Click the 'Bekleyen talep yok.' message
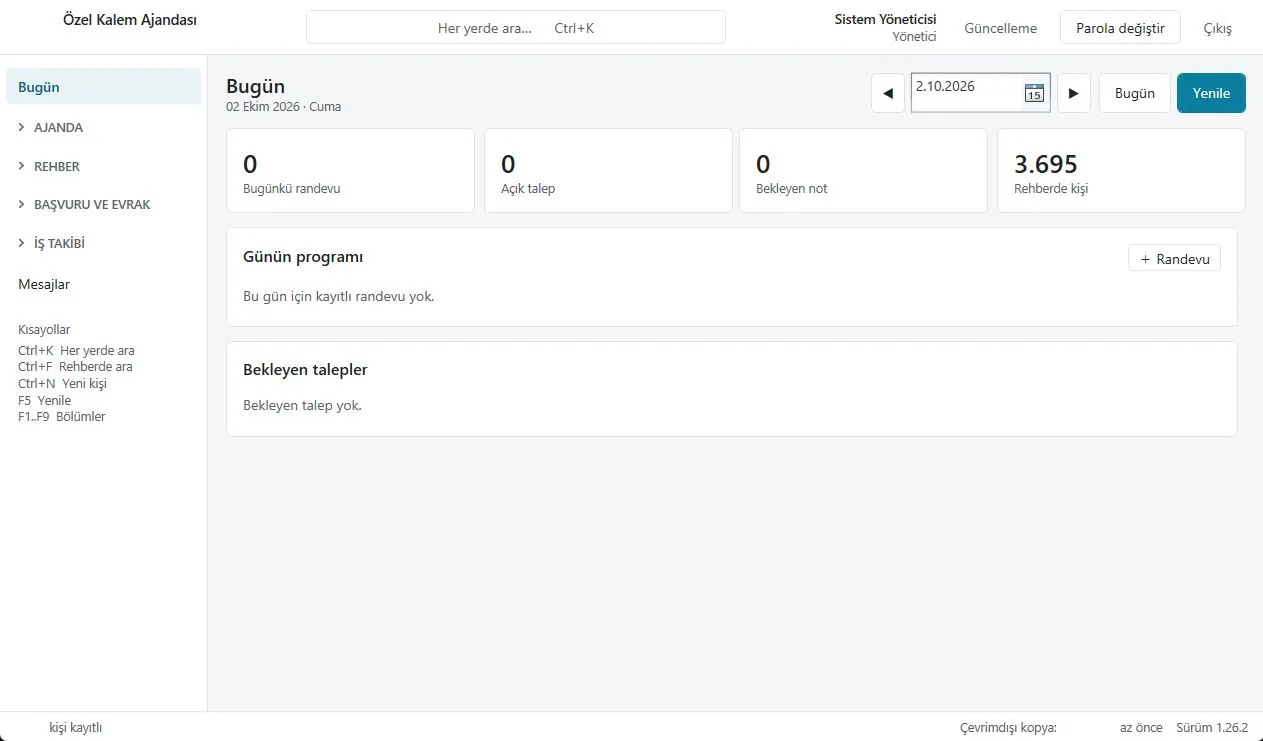The image size is (1263, 741). (x=302, y=406)
